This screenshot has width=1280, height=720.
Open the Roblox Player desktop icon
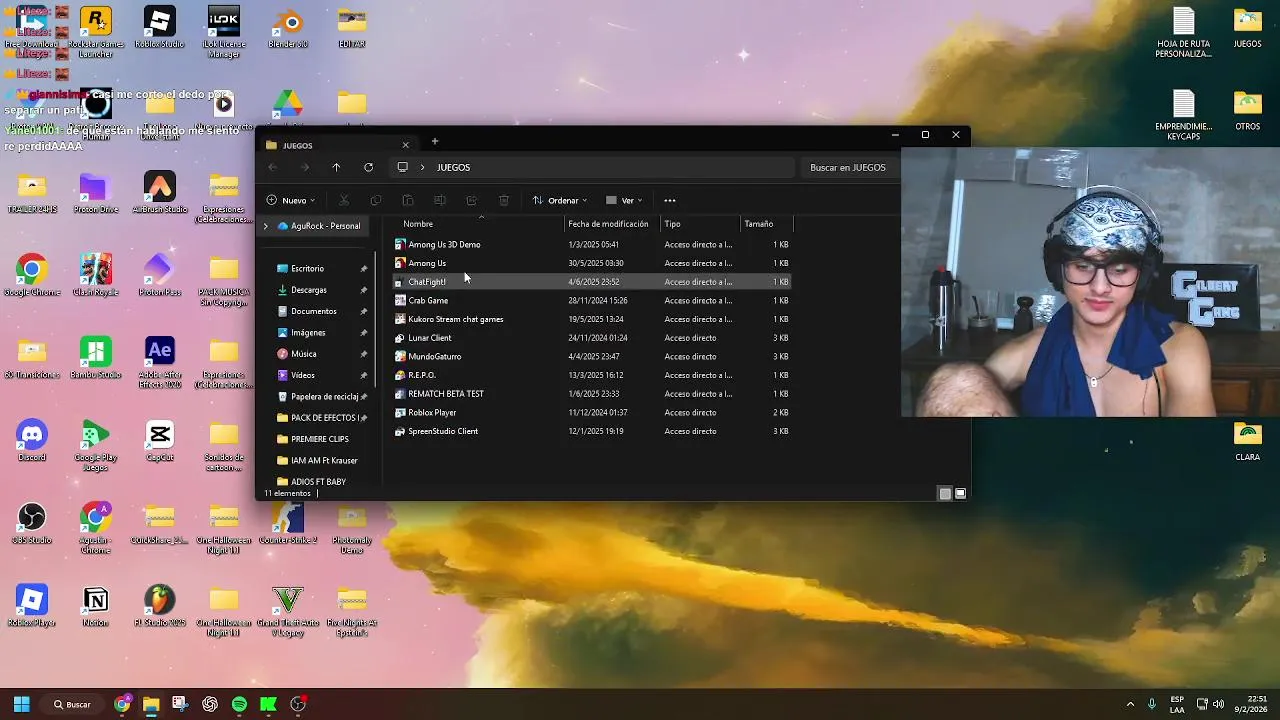pyautogui.click(x=31, y=606)
